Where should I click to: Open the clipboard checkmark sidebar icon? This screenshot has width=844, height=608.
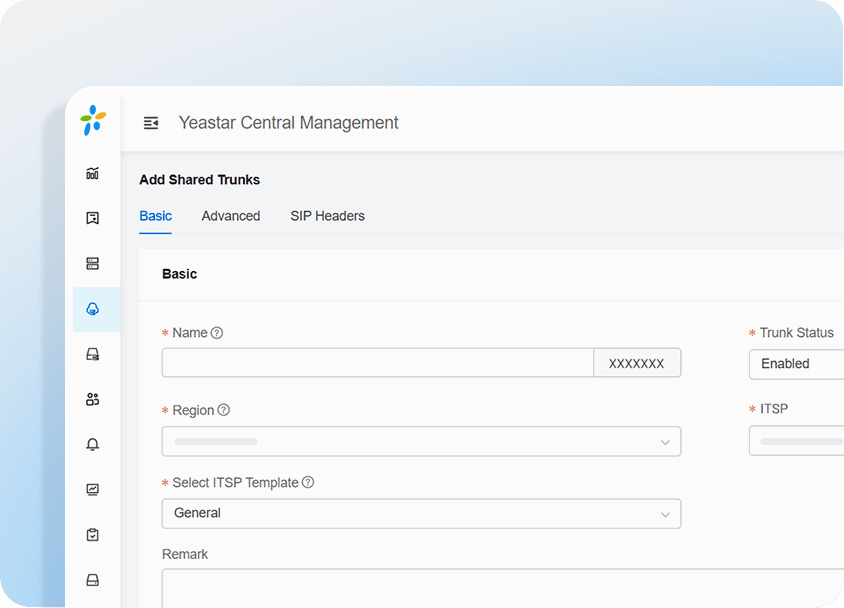(x=93, y=535)
